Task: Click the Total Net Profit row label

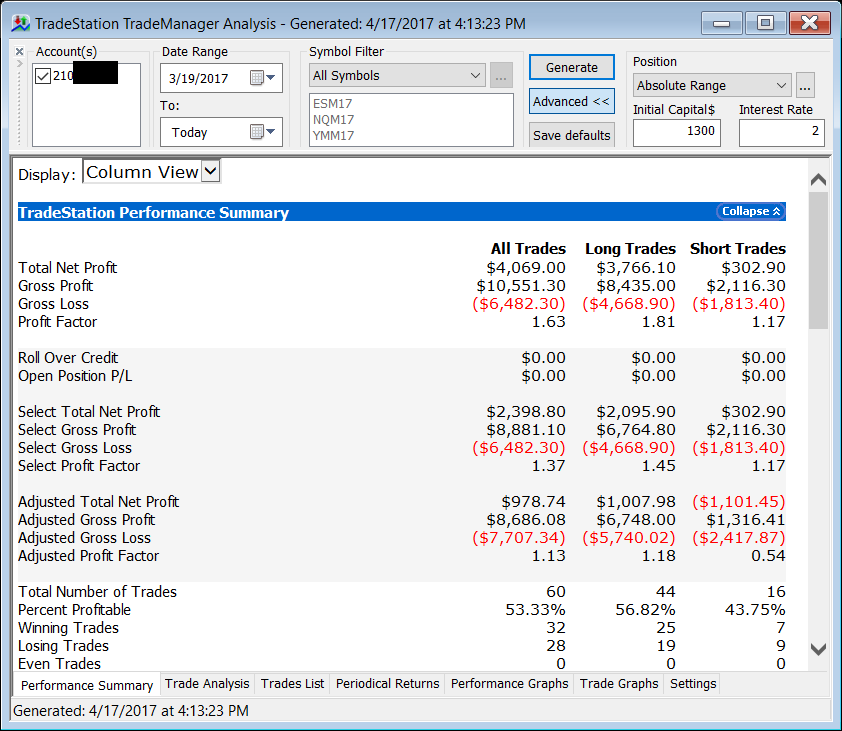Action: [67, 267]
